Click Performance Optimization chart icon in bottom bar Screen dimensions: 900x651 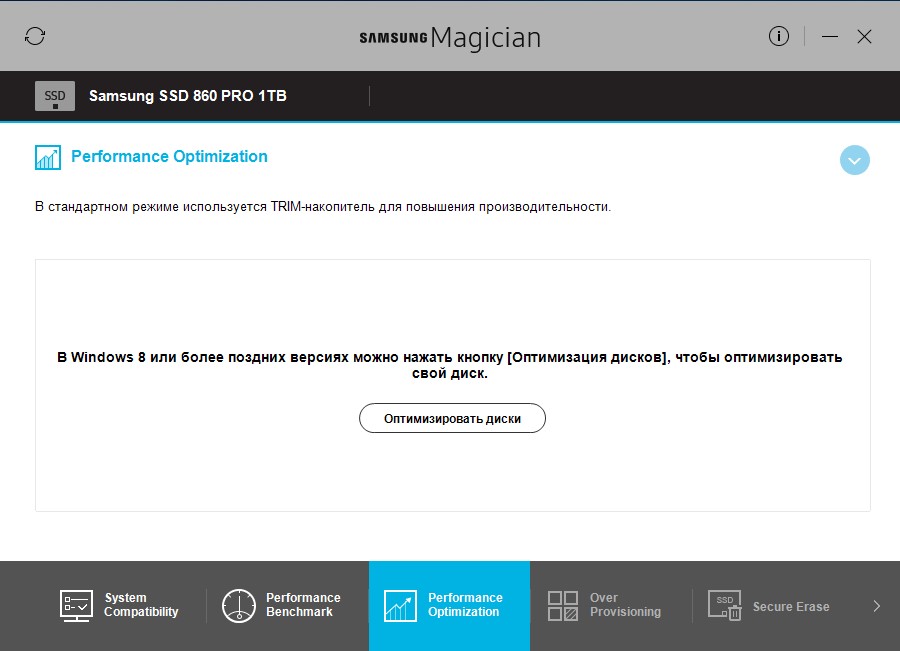pos(400,606)
